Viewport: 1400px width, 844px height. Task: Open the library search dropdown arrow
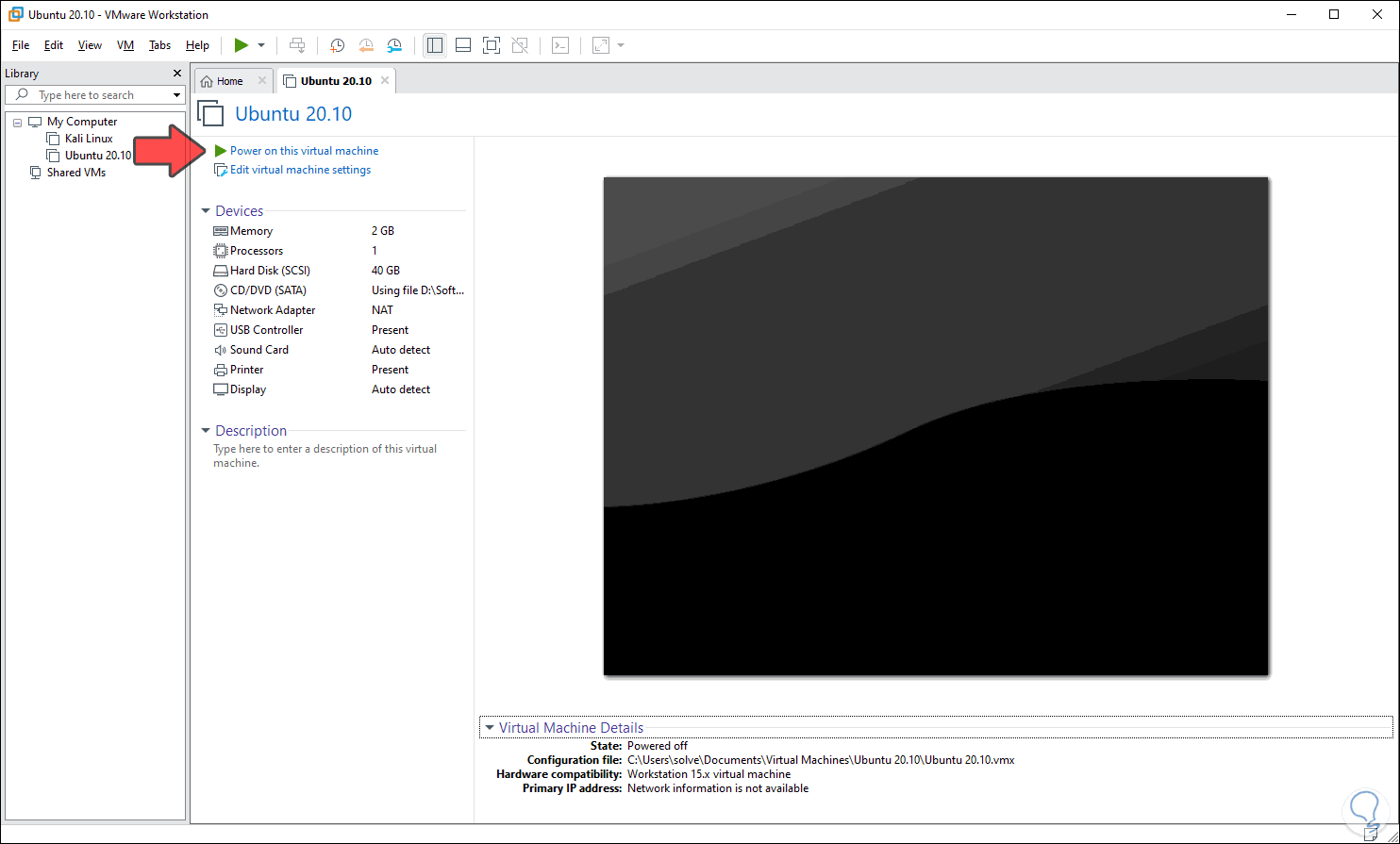pos(176,95)
